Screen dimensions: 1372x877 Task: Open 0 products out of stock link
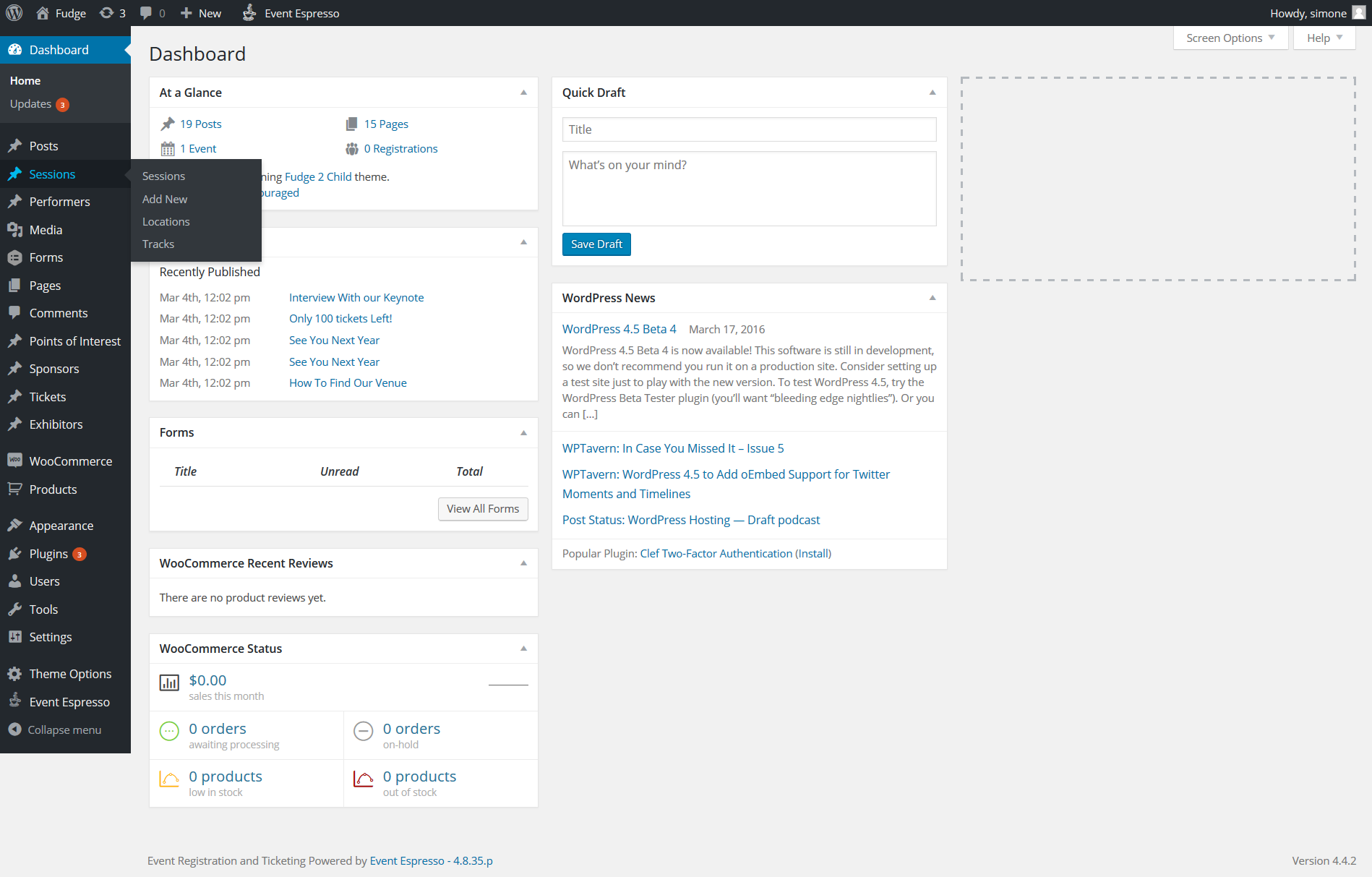419,783
